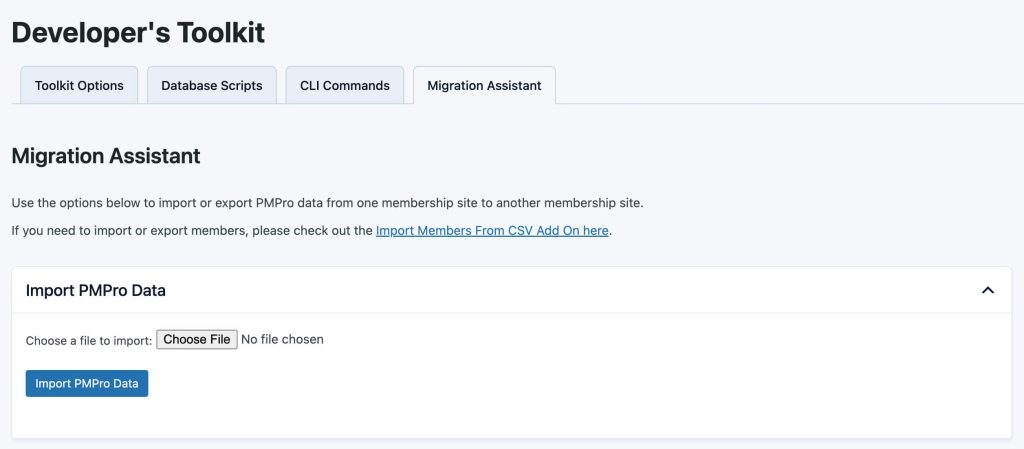Click the Import PMPro Data panel header title
Image resolution: width=1024 pixels, height=449 pixels.
pos(96,291)
